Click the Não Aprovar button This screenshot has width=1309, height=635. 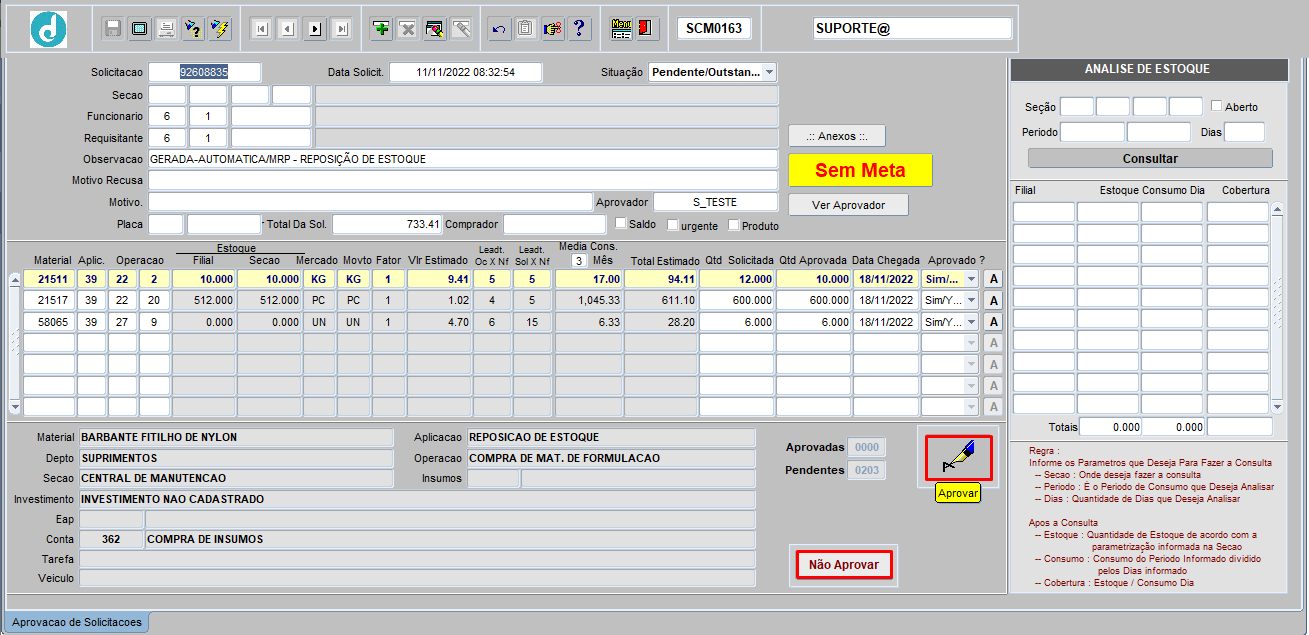coord(843,565)
